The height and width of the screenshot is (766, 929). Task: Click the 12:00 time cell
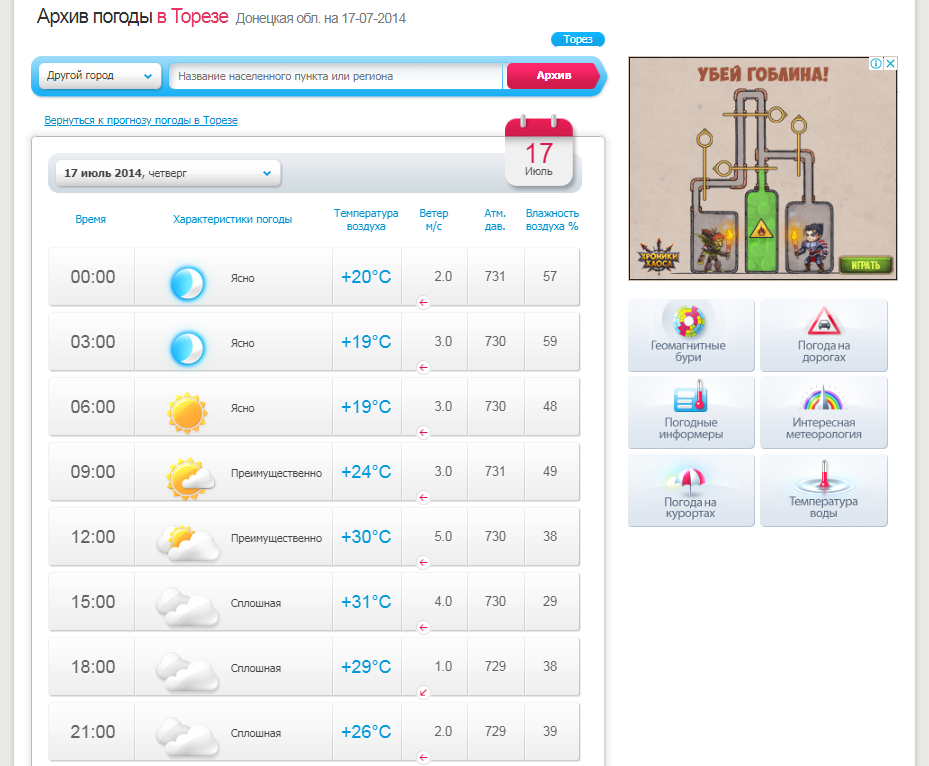pos(92,537)
